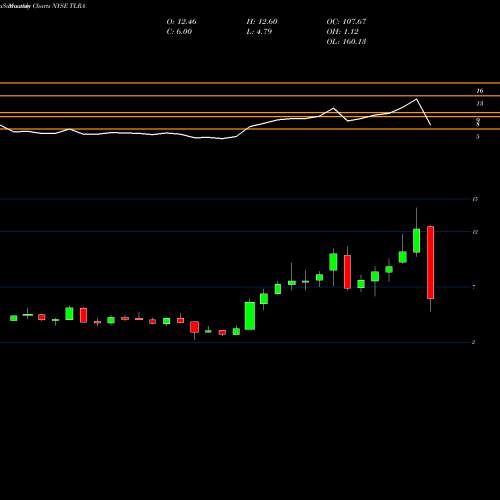Image resolution: width=500 pixels, height=500 pixels.
Task: Click the tall red final candlestick
Action: point(430,262)
